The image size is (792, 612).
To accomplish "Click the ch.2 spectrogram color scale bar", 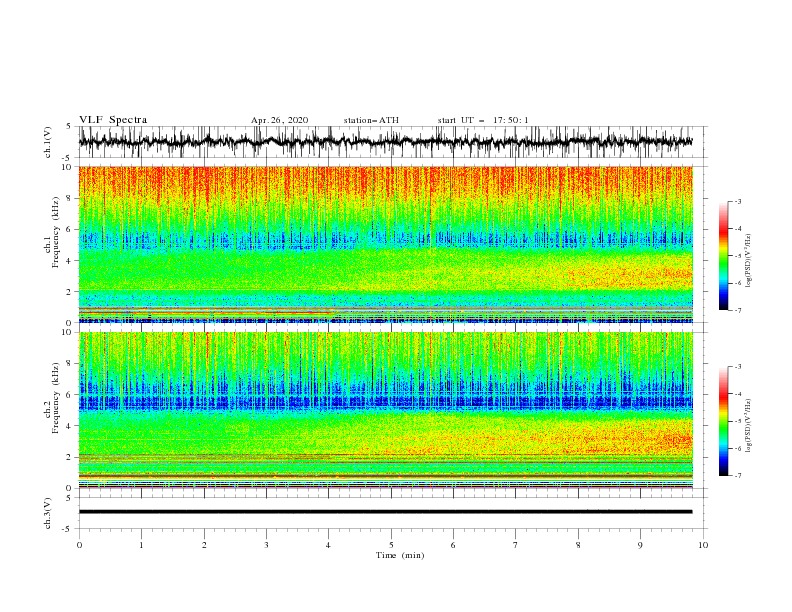I will (x=723, y=421).
